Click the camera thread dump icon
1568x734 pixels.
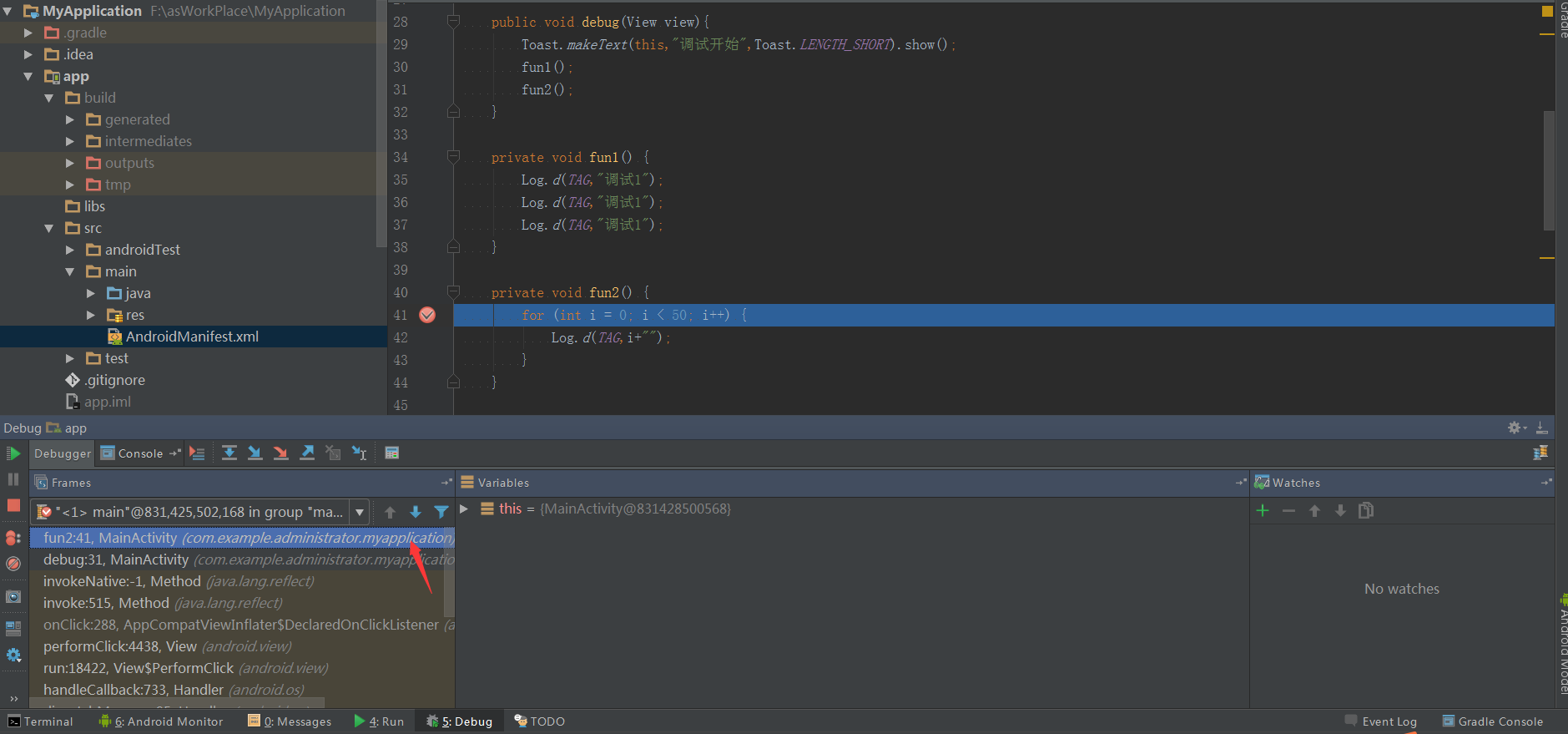(13, 596)
